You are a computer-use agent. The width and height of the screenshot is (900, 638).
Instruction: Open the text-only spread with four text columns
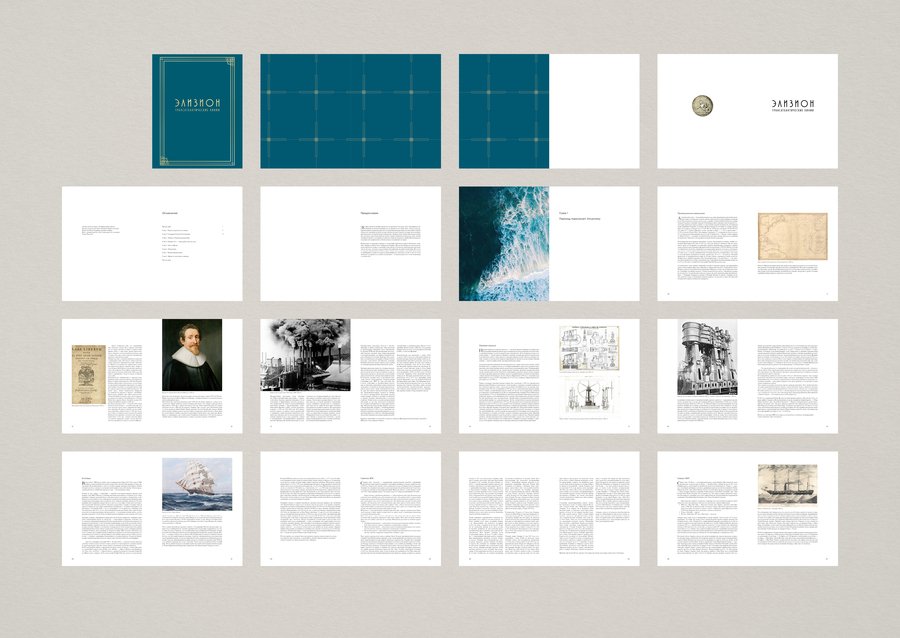(x=549, y=508)
